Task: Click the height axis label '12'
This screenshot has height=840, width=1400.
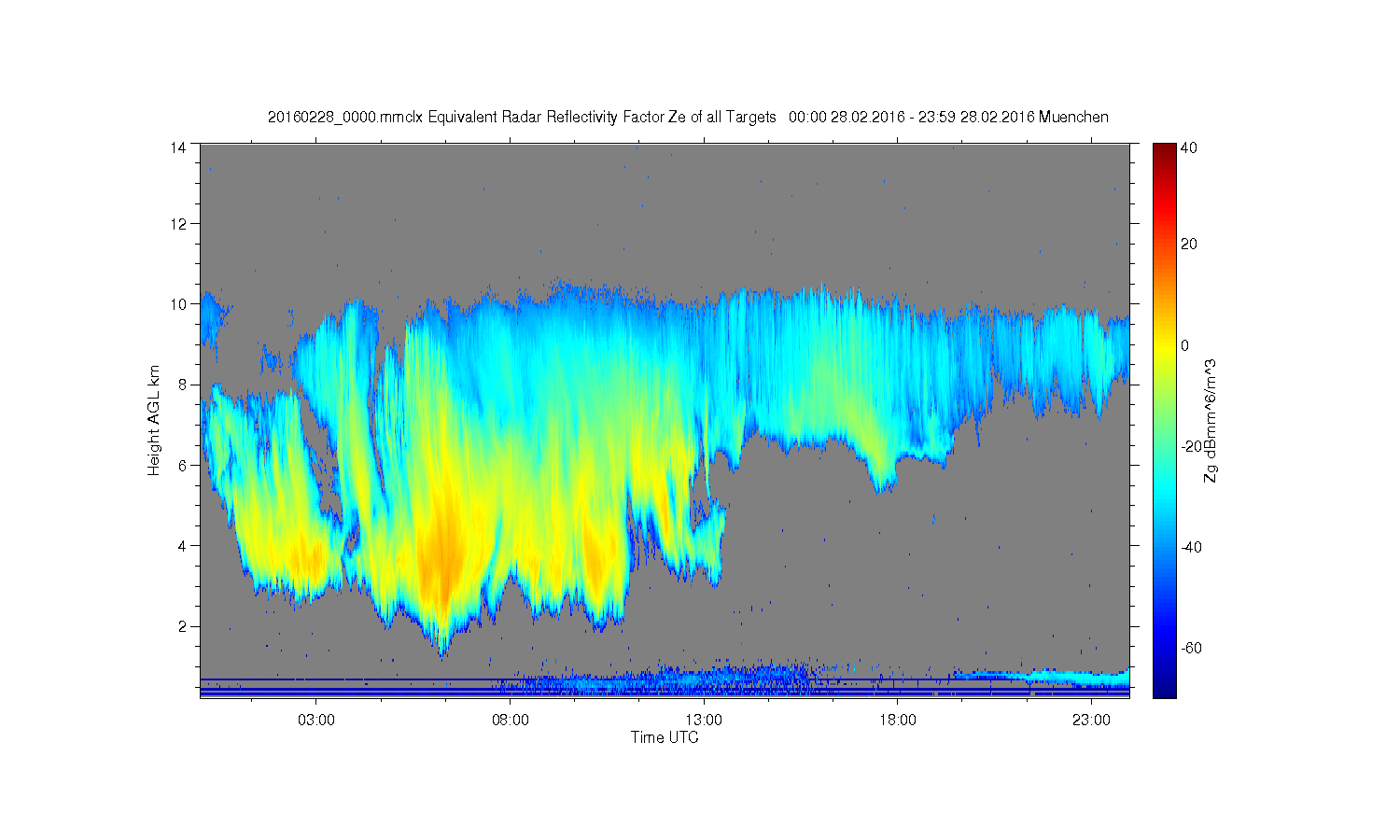Action: point(178,224)
